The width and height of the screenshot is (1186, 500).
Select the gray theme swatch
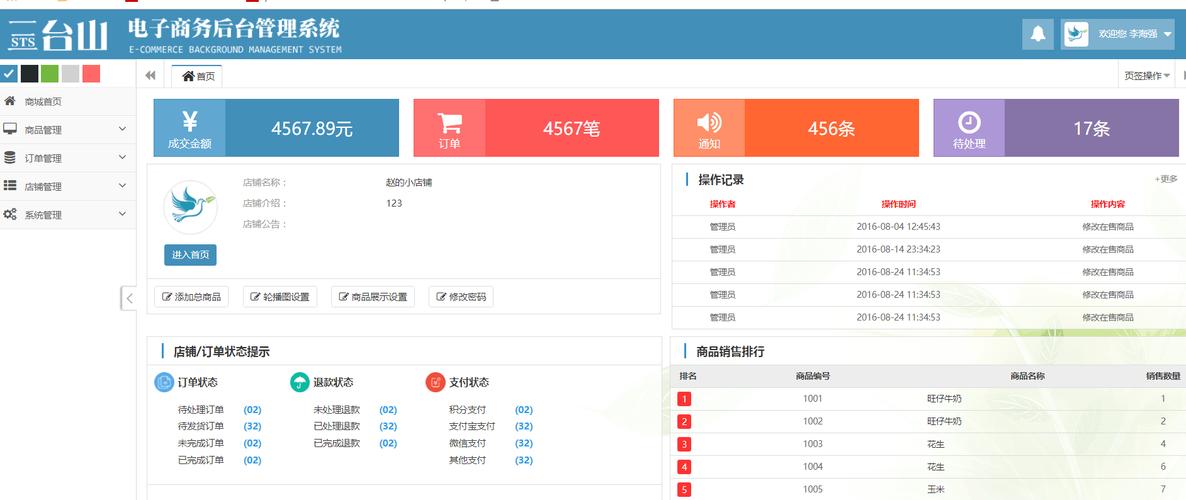[70, 73]
